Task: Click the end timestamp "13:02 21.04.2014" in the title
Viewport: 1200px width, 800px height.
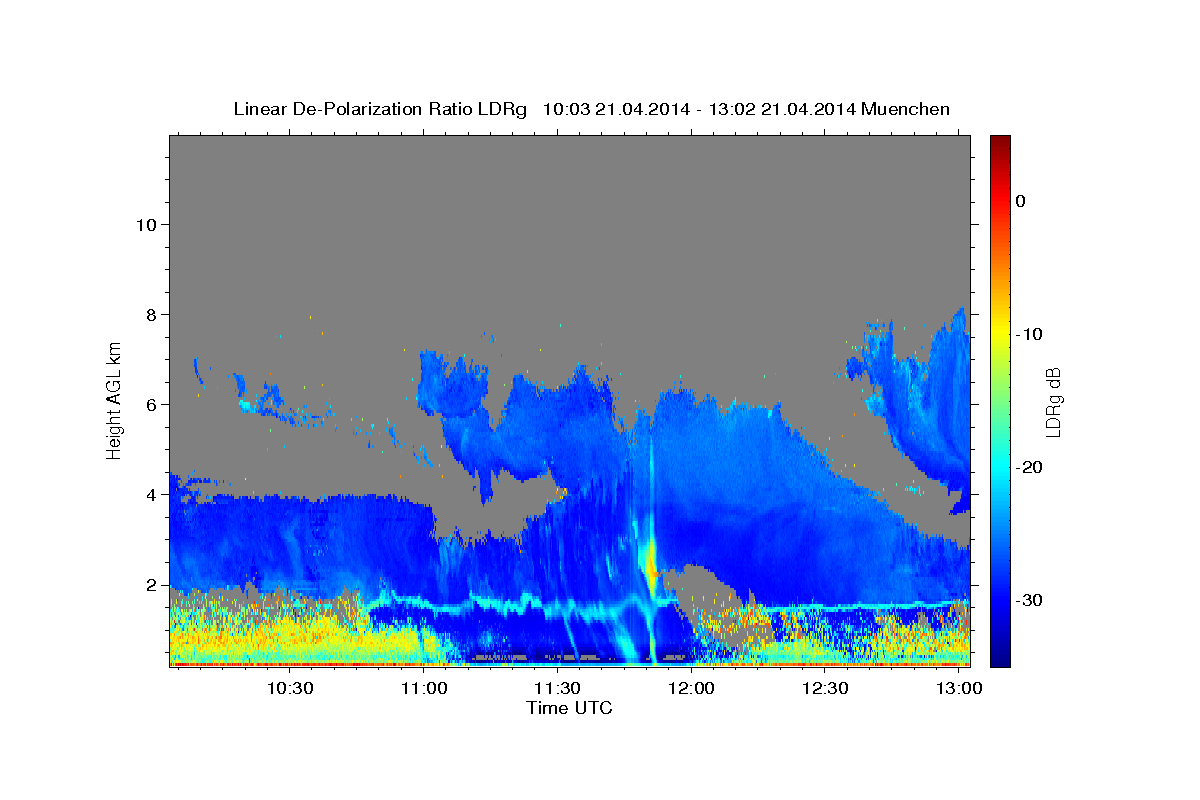Action: click(x=781, y=109)
